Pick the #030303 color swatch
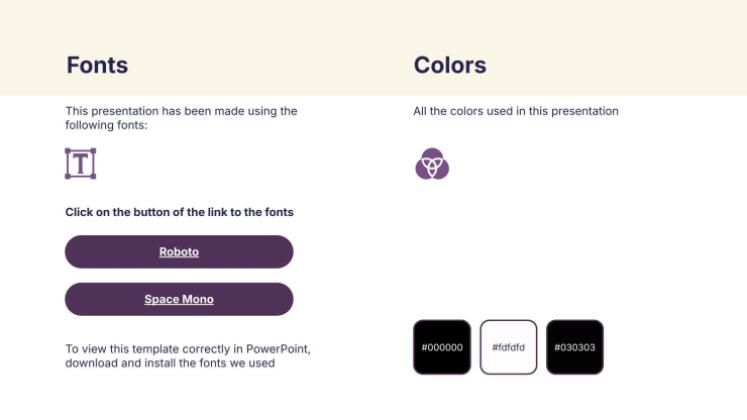 (x=574, y=347)
